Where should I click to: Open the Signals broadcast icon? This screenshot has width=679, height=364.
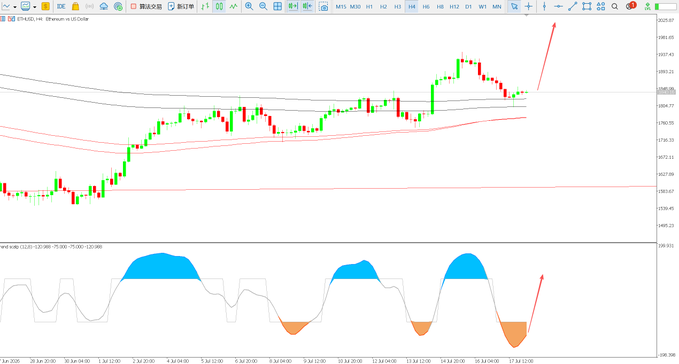click(x=90, y=6)
